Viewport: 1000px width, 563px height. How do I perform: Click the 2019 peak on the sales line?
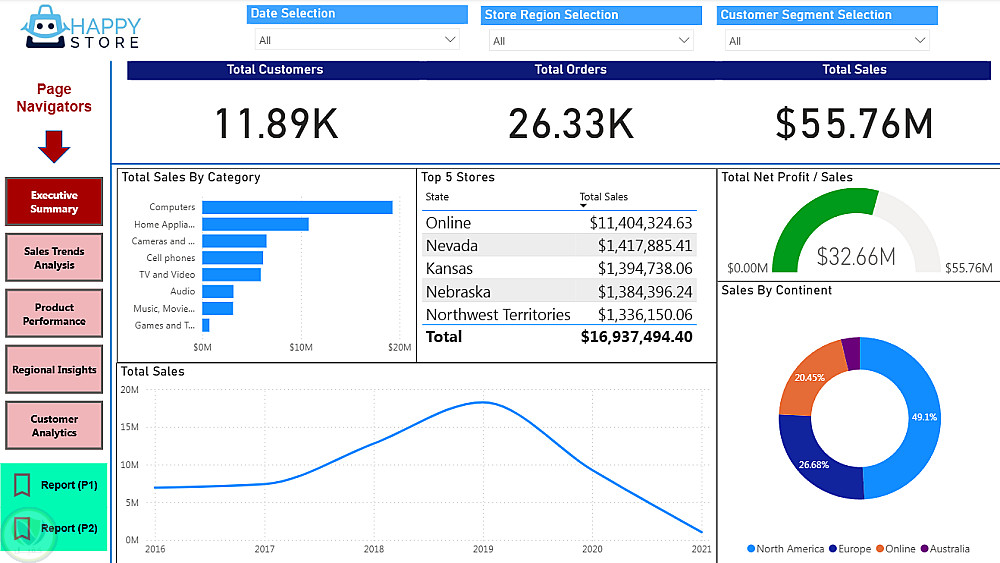point(483,402)
